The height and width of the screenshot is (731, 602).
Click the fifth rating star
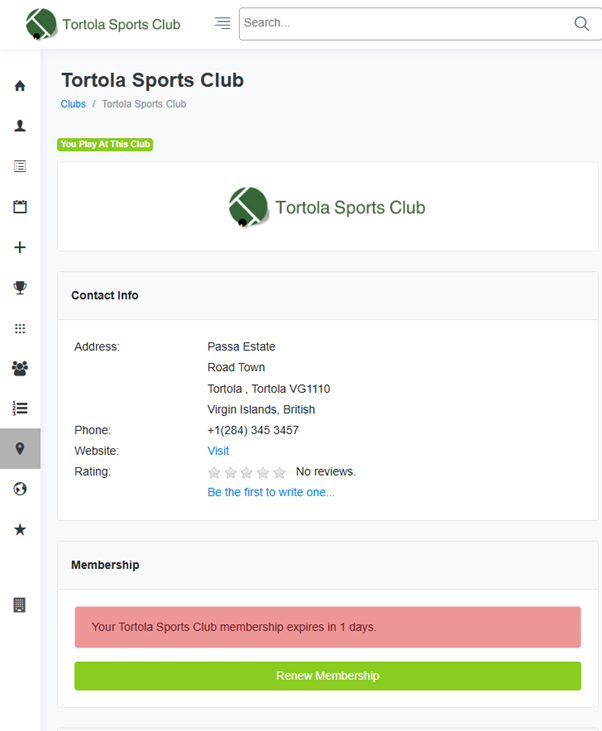[279, 472]
